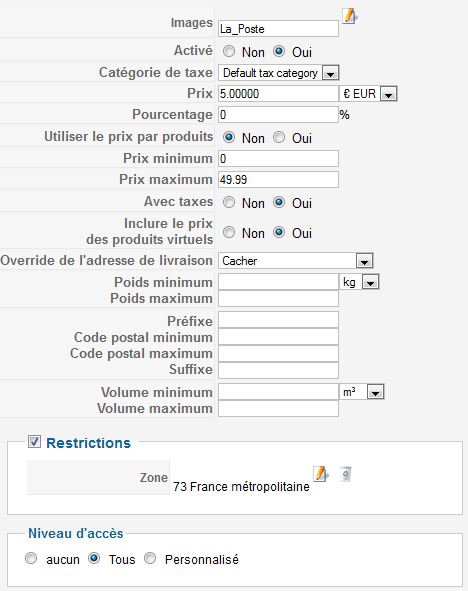Uncheck the Restrictions checkbox
Image resolution: width=468 pixels, height=591 pixels.
[x=34, y=441]
